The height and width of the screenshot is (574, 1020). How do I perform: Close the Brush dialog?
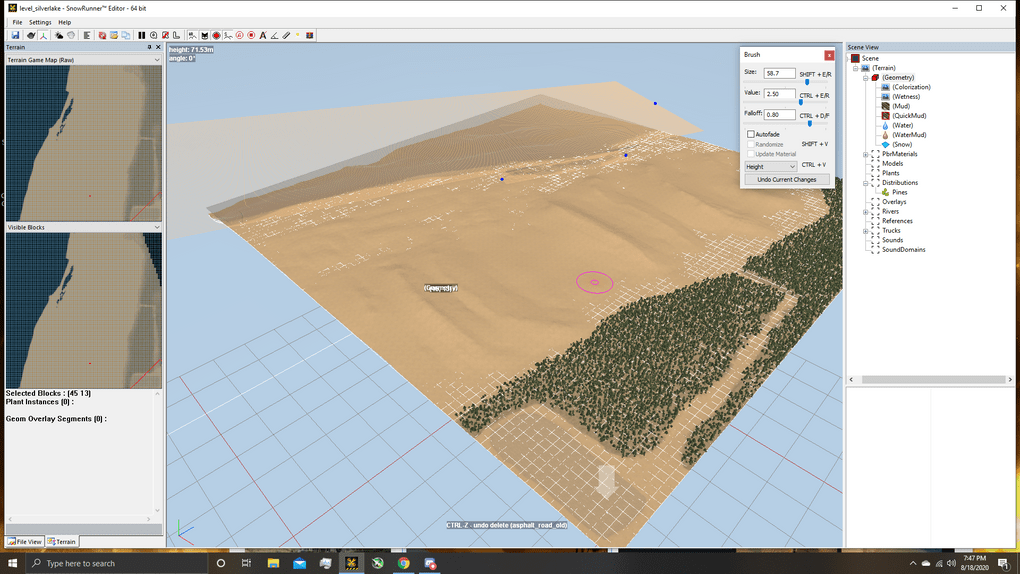[829, 55]
